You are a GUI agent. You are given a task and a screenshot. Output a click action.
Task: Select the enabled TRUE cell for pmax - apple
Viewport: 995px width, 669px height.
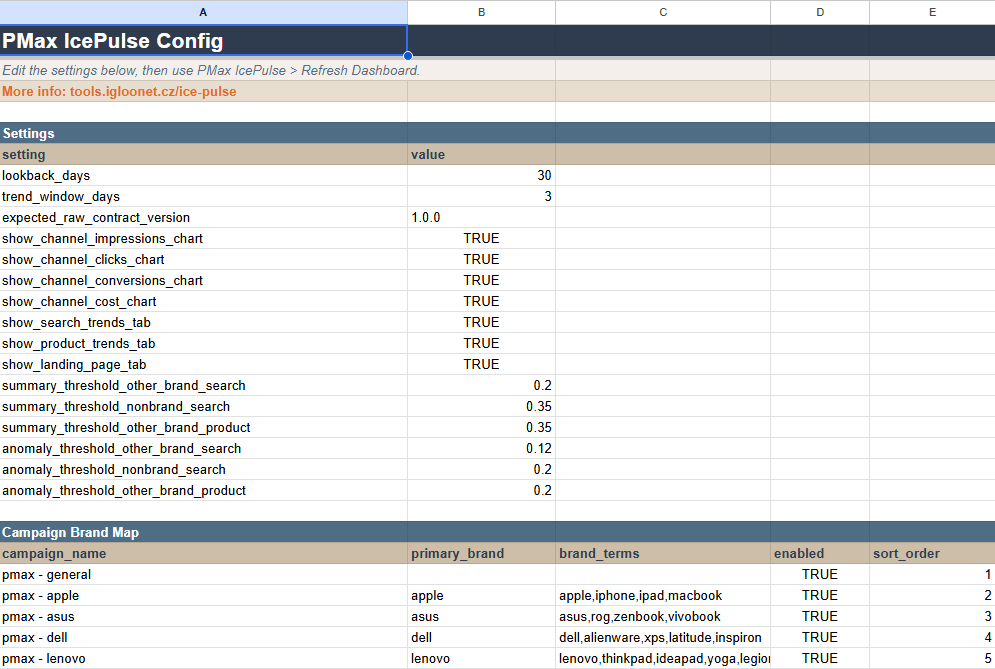coord(819,595)
